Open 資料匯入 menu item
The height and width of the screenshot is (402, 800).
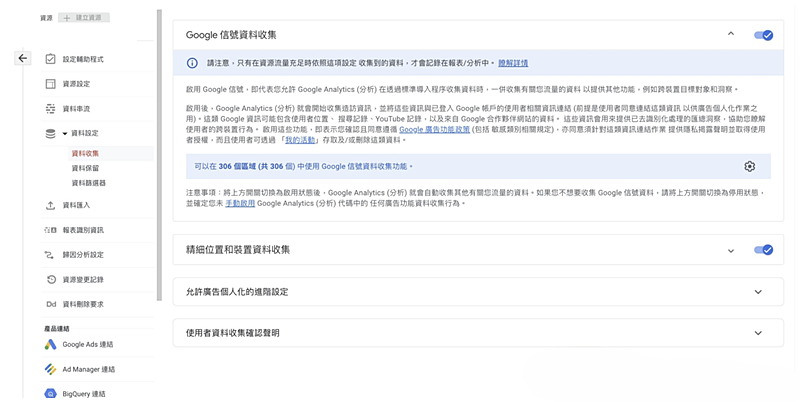76,205
